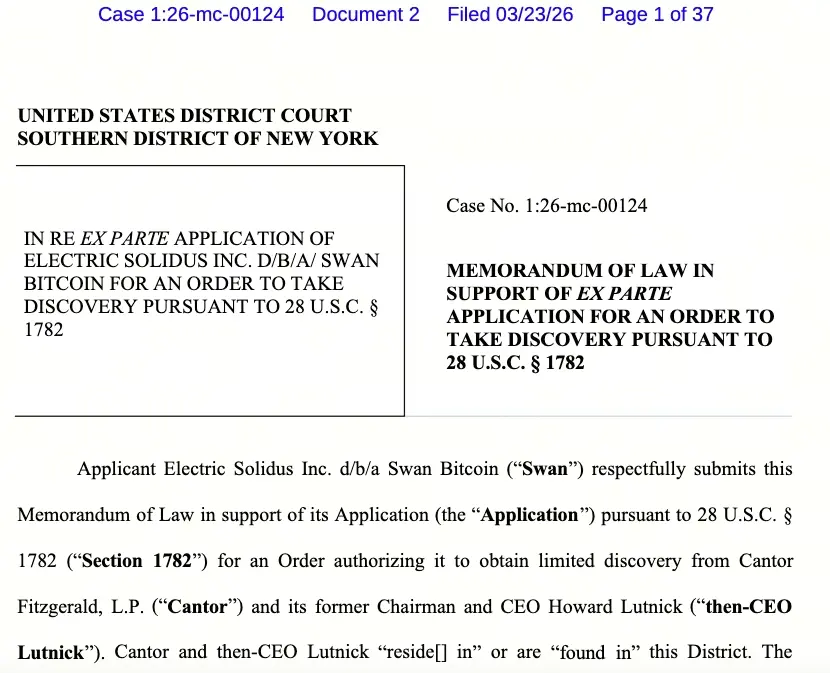
Task: Click title line "APPLICATION FOR AN ORDER TO"
Action: point(610,316)
